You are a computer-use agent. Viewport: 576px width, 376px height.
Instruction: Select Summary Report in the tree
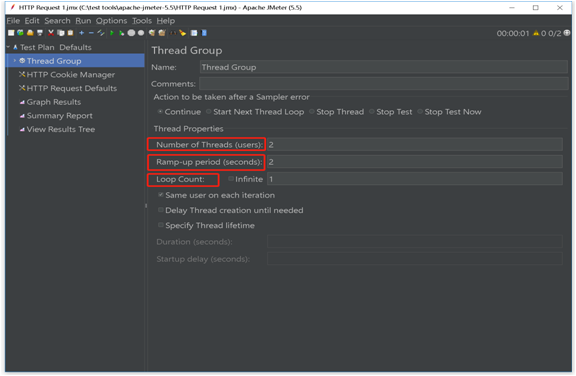tap(60, 115)
